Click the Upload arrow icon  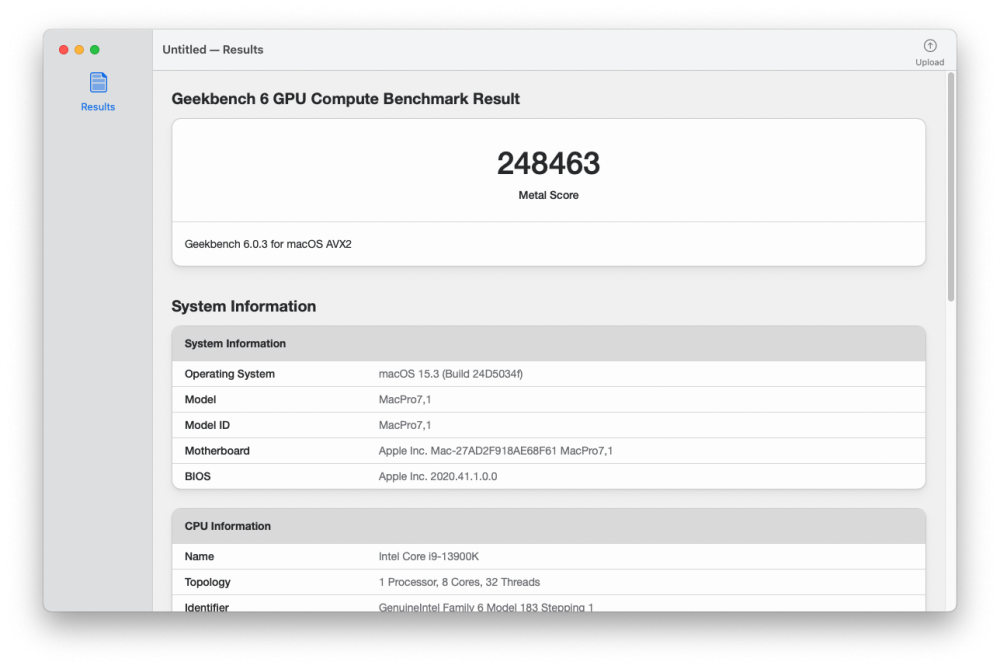tap(930, 45)
